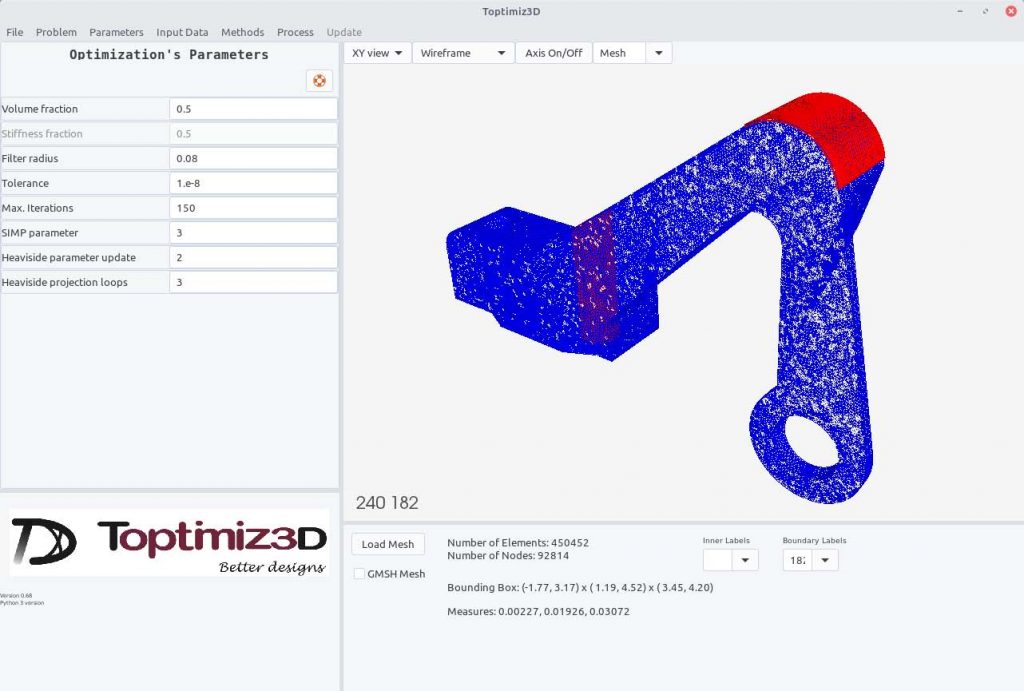Open the Wireframe display dropdown

463,53
